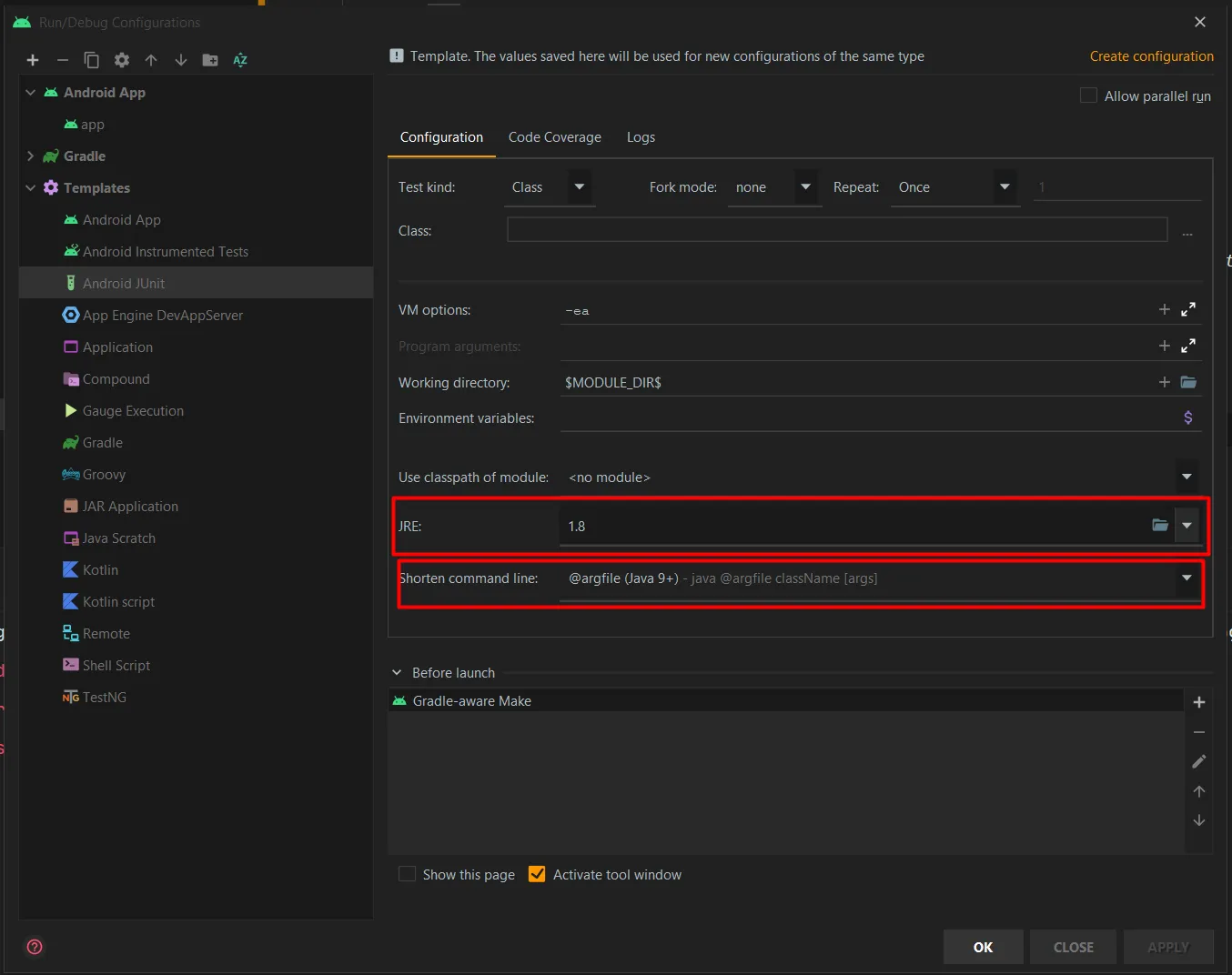Switch to the Code Coverage tab
The image size is (1232, 975).
point(554,137)
